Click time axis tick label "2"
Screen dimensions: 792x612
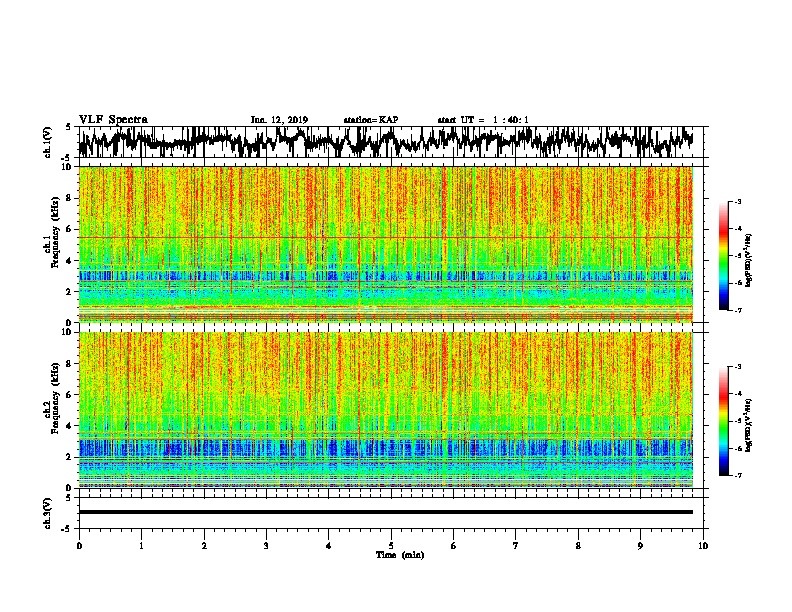pyautogui.click(x=204, y=545)
